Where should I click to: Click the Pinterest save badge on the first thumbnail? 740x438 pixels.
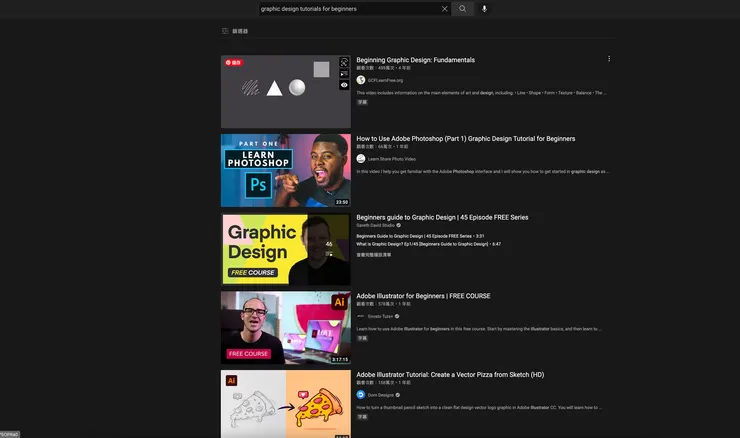point(234,62)
